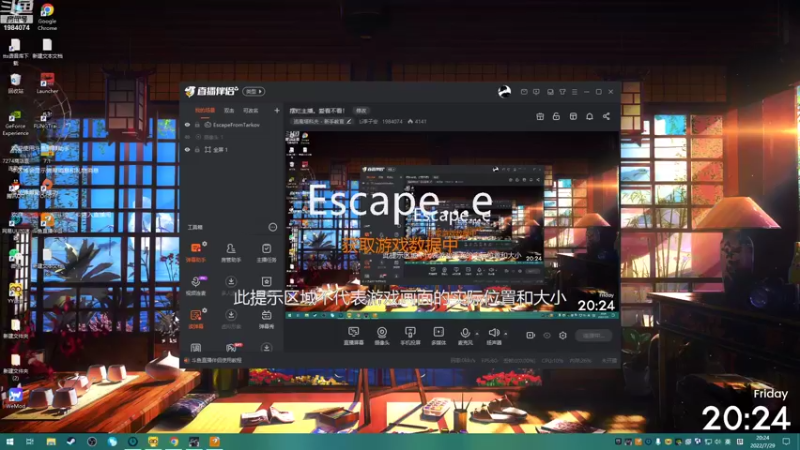Open the 弹幕助手 orange tool icon
Viewport: 800px width, 450px height.
click(x=196, y=248)
